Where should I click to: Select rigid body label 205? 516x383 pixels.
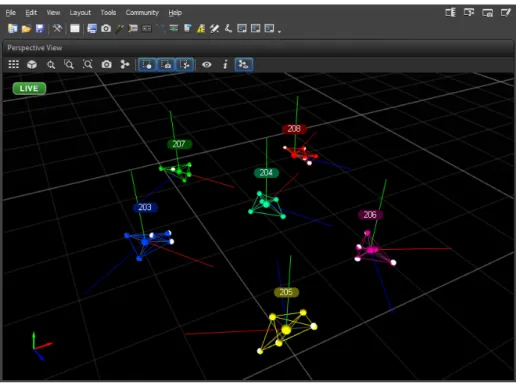286,292
